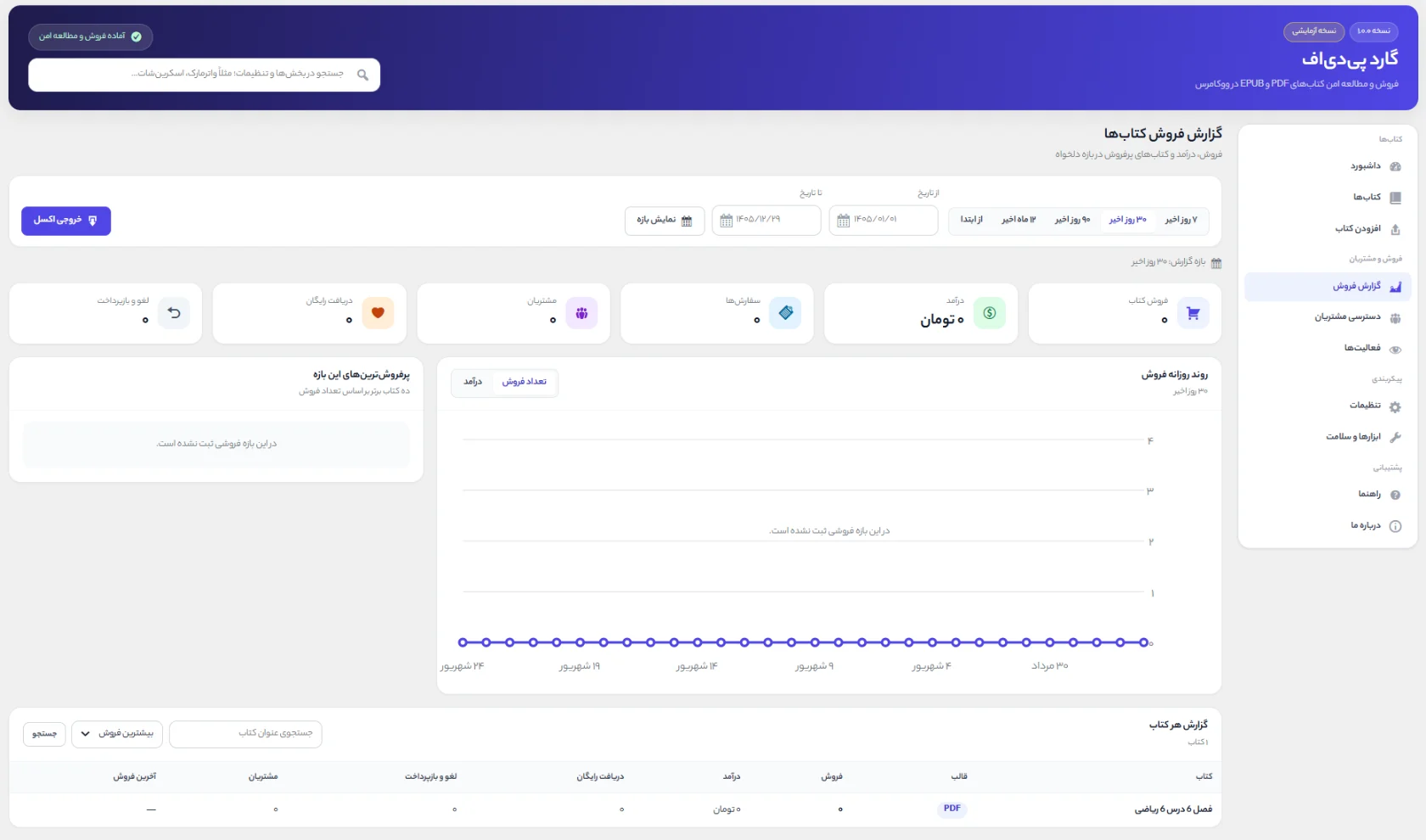Click the نسخه آزمایشی badge
The width and height of the screenshot is (1426, 840).
coord(1314,31)
